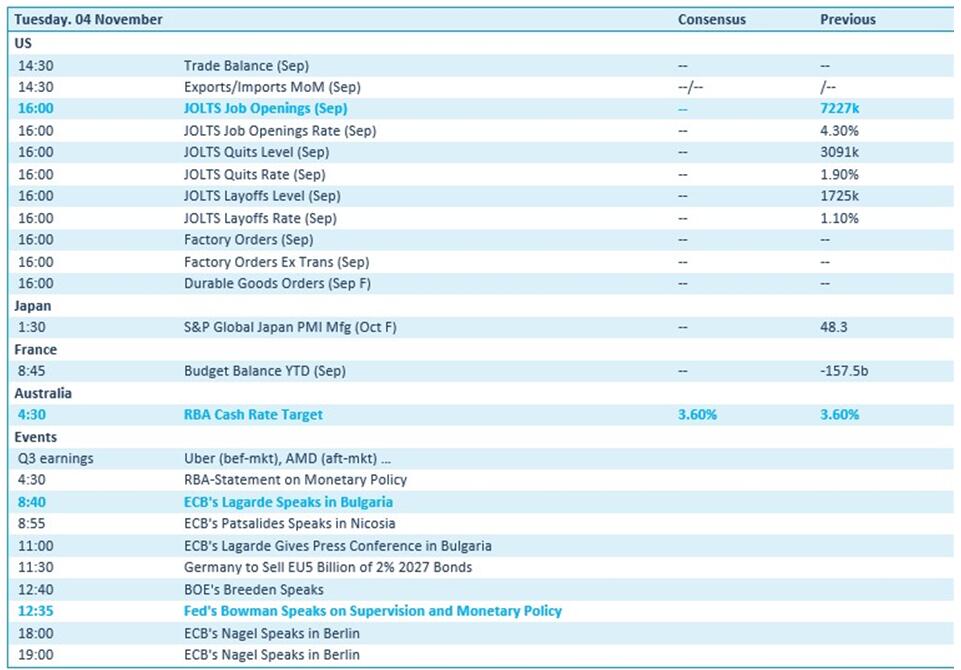Select Exports/Imports MoM (Sep) row
The image size is (961, 670).
[272, 87]
